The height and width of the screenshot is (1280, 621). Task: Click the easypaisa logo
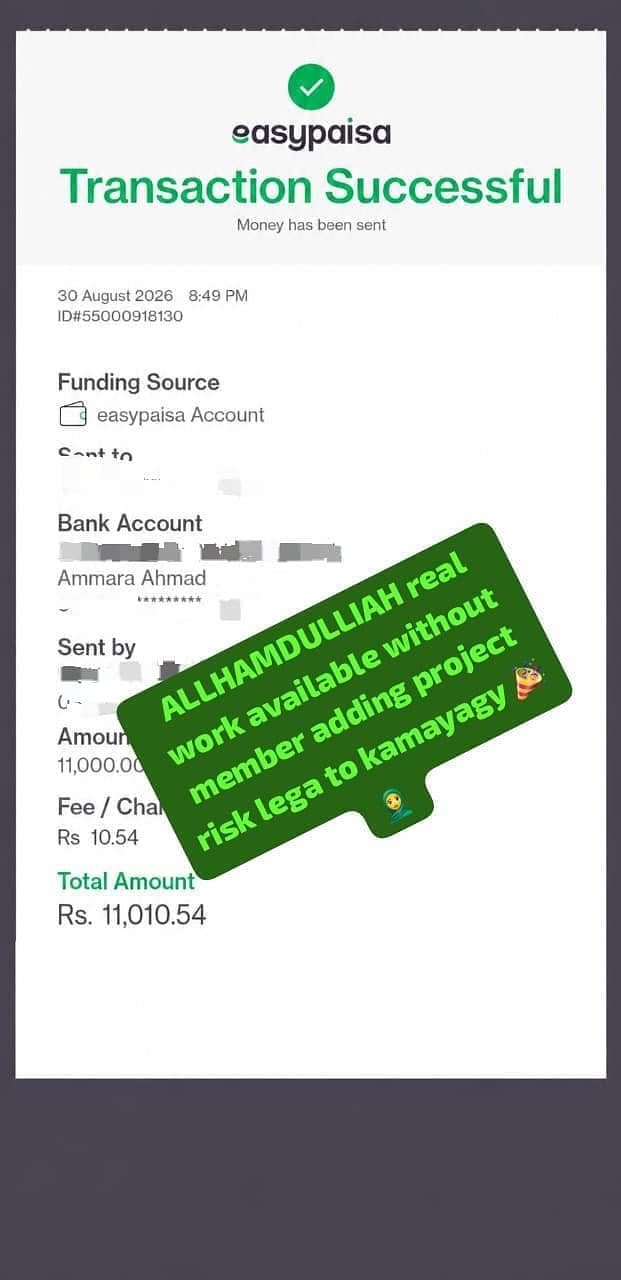tap(311, 134)
